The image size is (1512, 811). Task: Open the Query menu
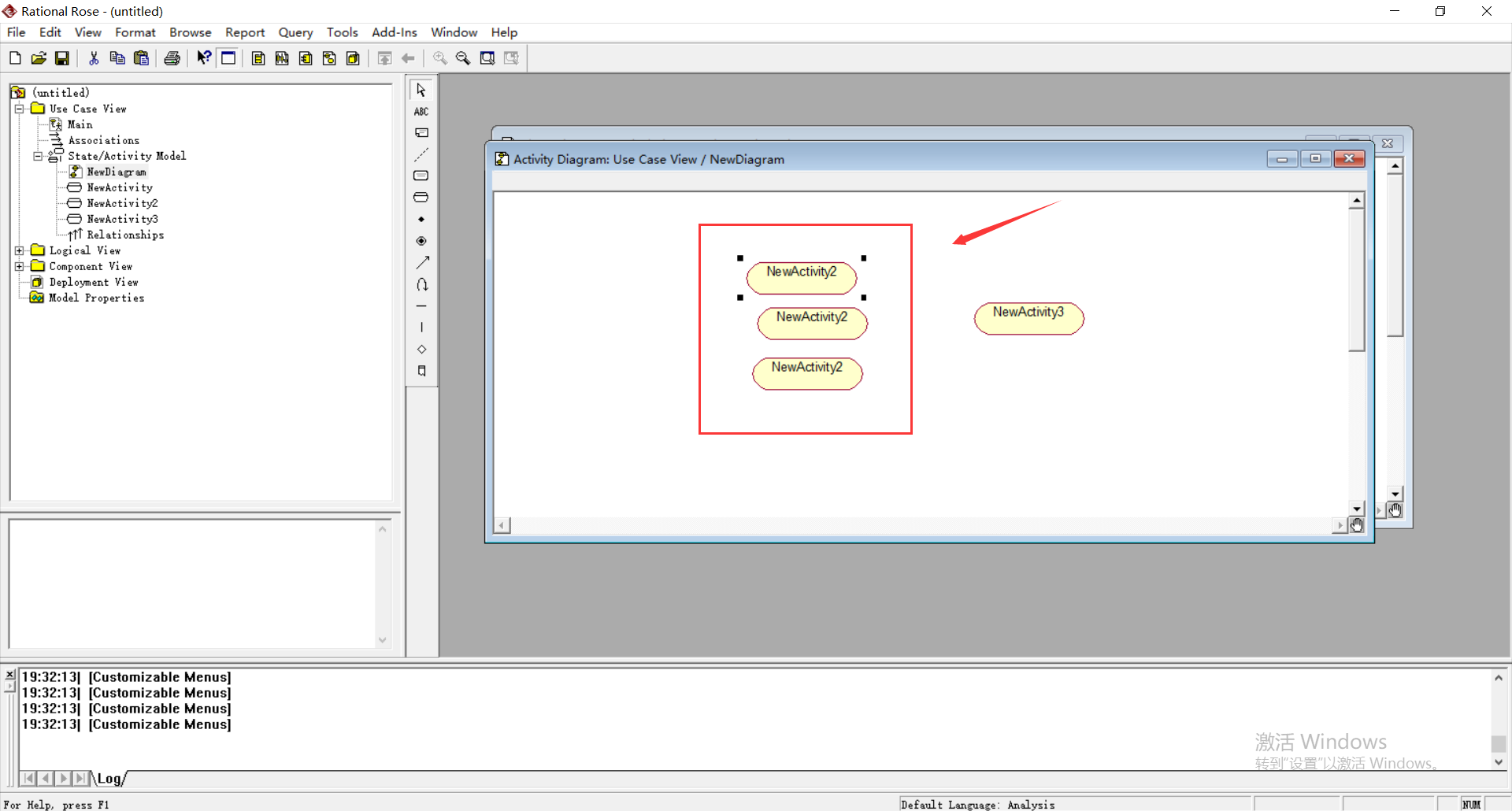click(x=295, y=32)
